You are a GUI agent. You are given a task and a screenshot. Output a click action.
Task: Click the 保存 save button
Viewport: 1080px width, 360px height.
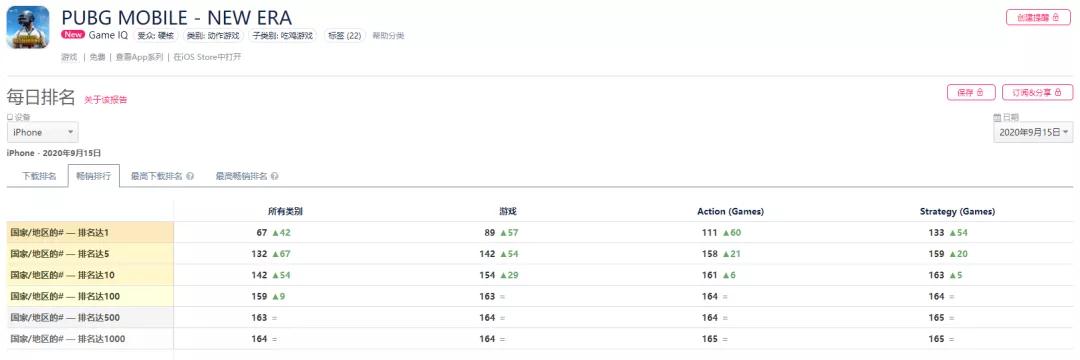[971, 92]
